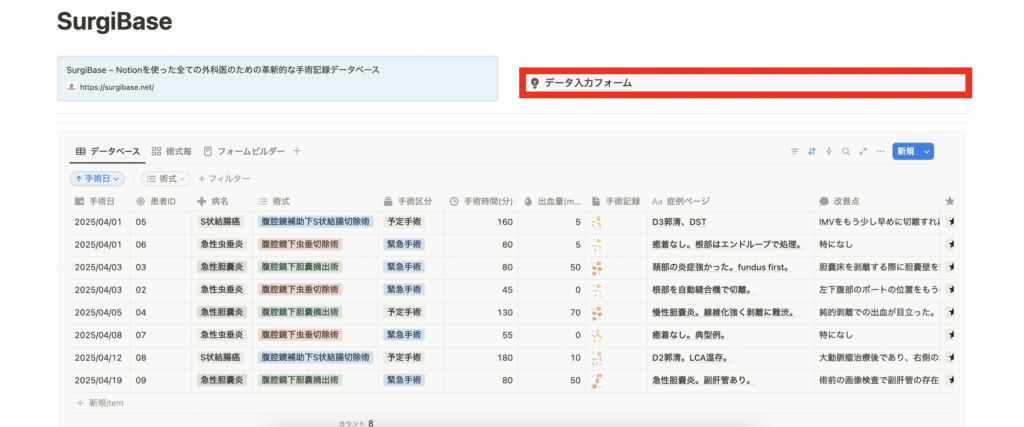Screen dimensions: 1024x427
Task: Open データ入力フォーム callout
Action: [x=746, y=83]
